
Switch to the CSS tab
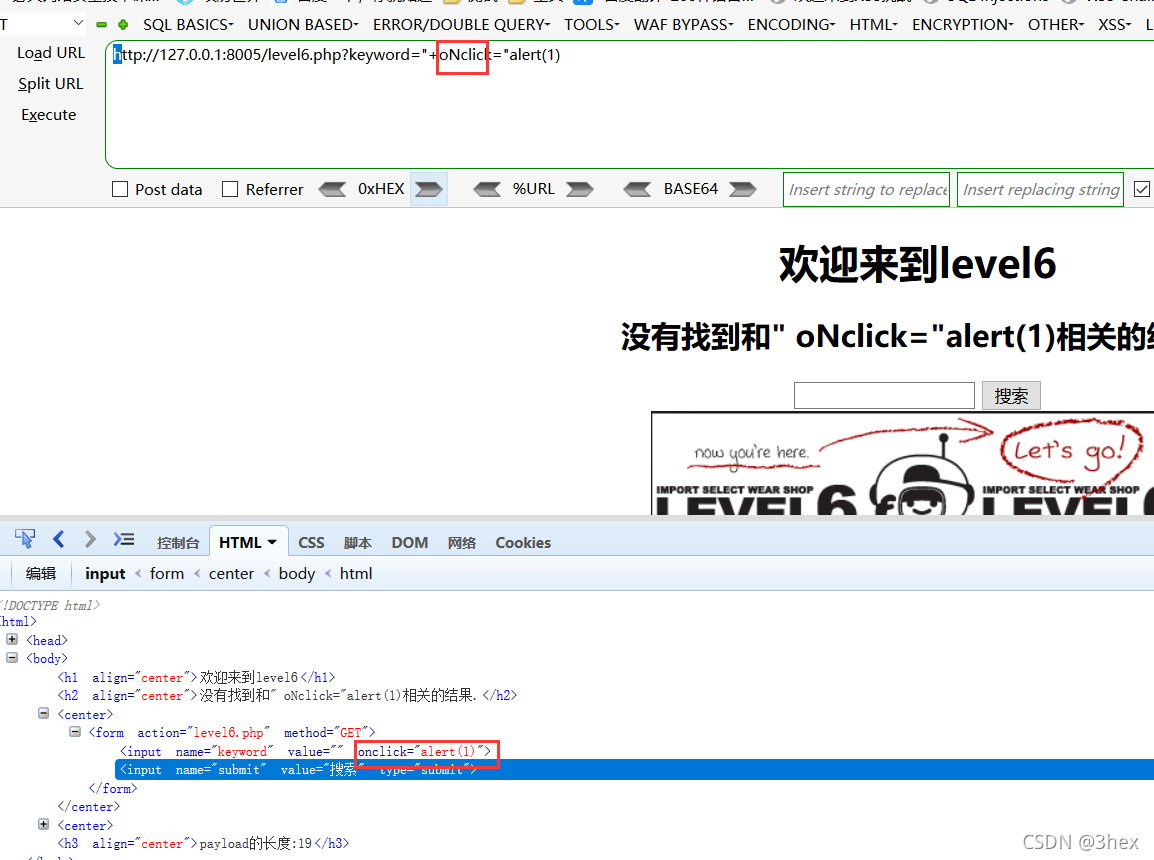click(311, 543)
